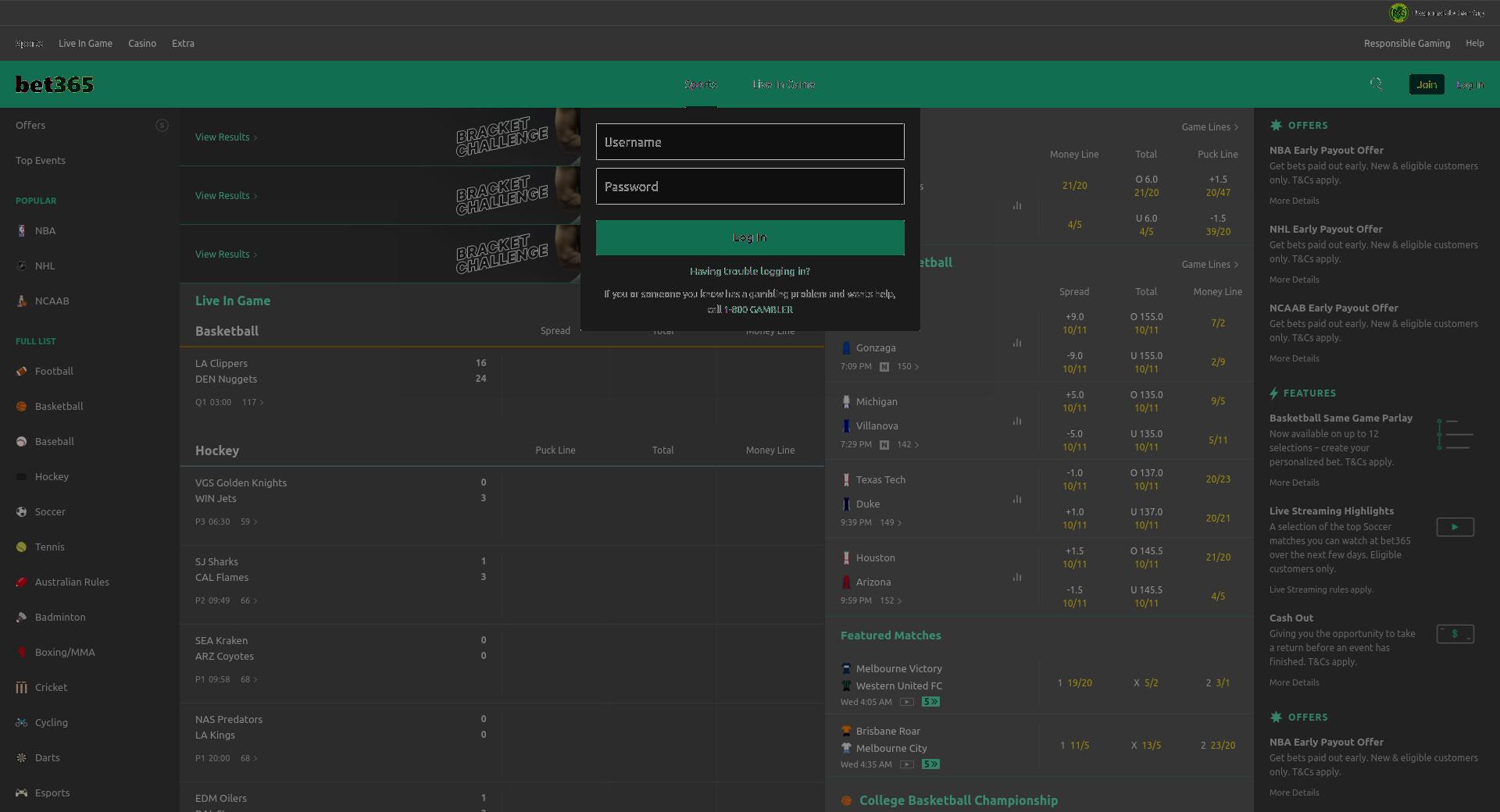This screenshot has width=1500, height=812.
Task: Open 59 markets for Golden Knights vs Jets
Action: point(248,522)
